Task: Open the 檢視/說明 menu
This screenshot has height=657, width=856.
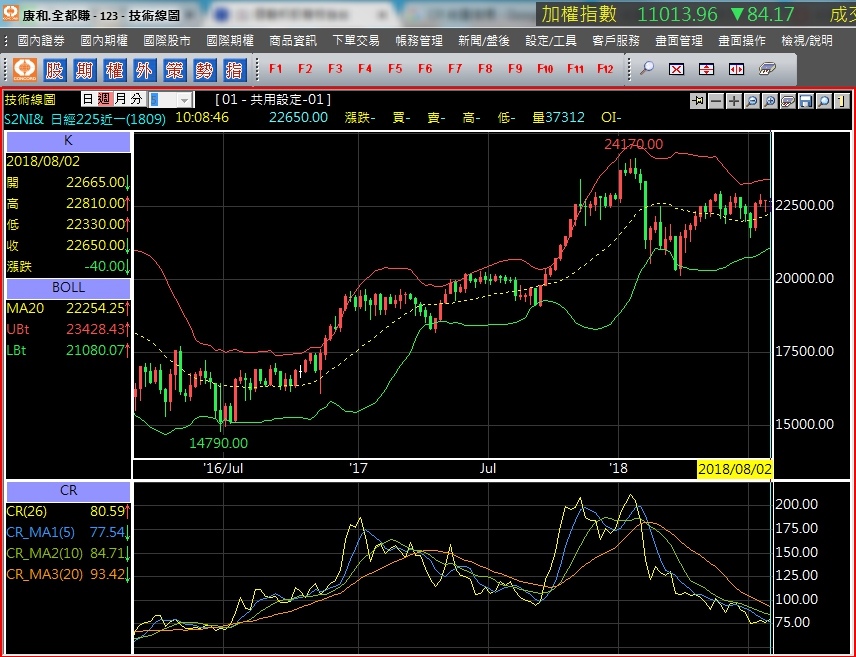Action: [x=807, y=40]
